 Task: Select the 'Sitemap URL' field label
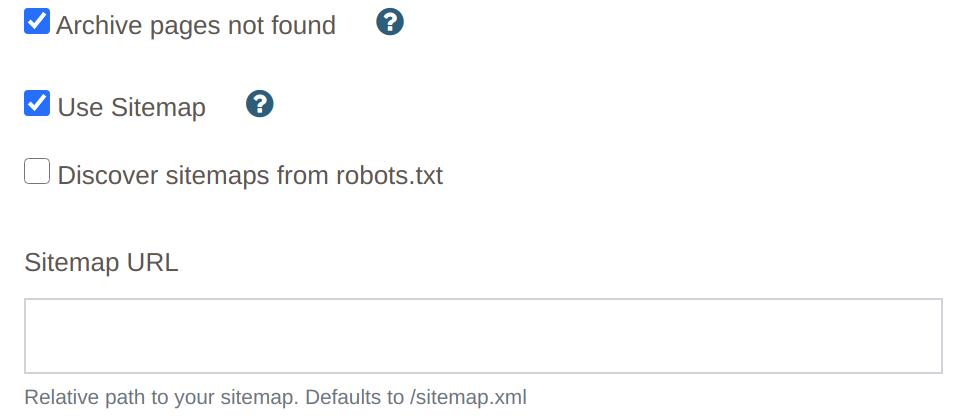tap(101, 262)
